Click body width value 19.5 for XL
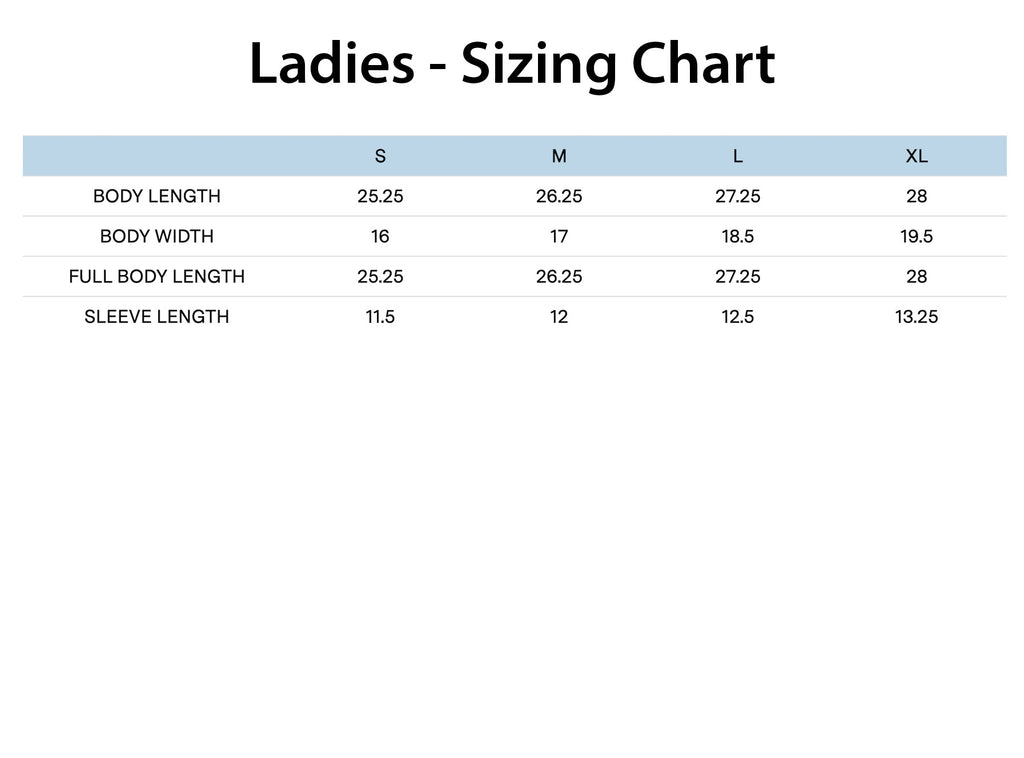This screenshot has width=1024, height=758. coord(916,236)
